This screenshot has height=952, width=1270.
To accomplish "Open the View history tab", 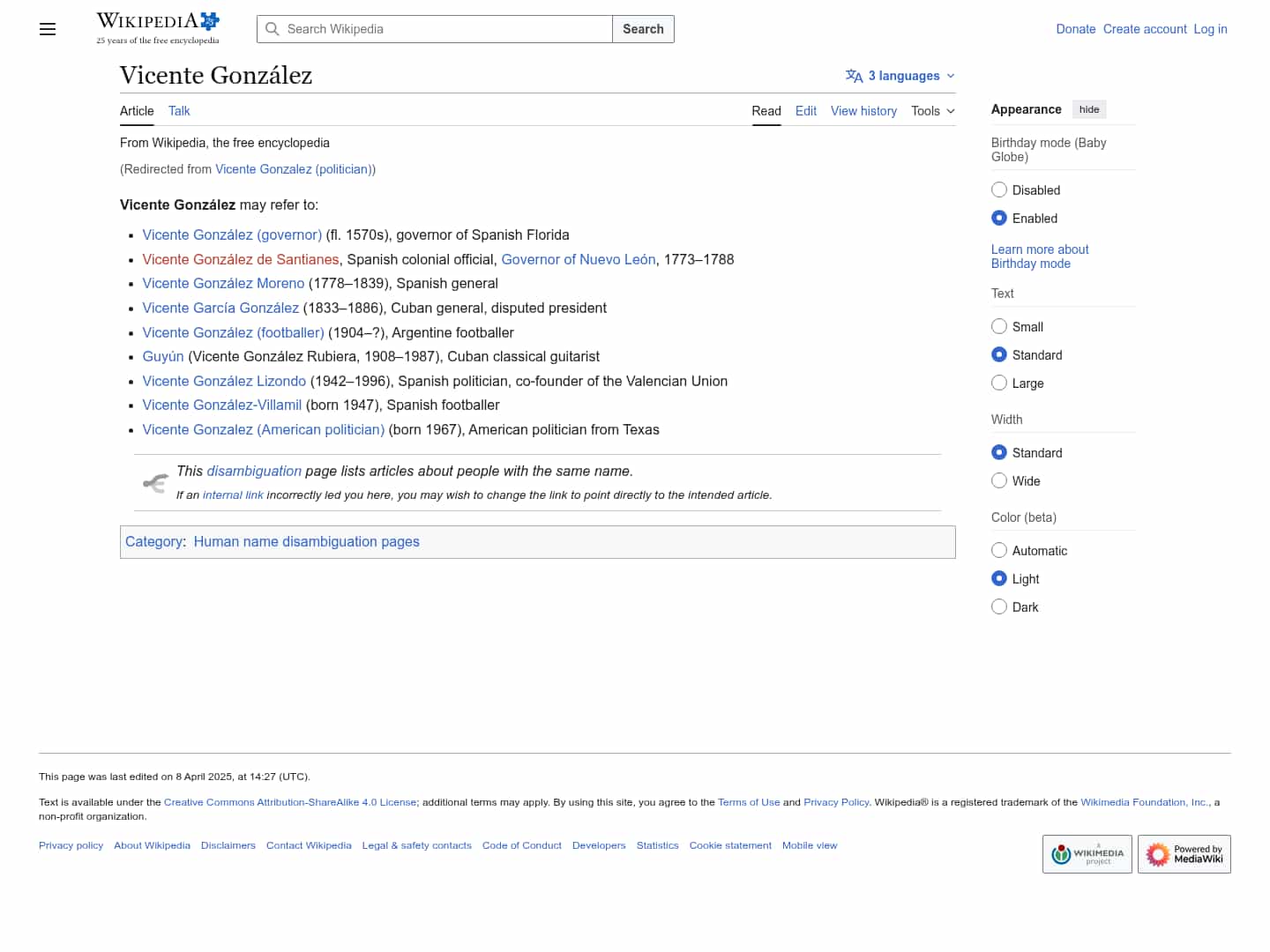I will pyautogui.click(x=863, y=111).
